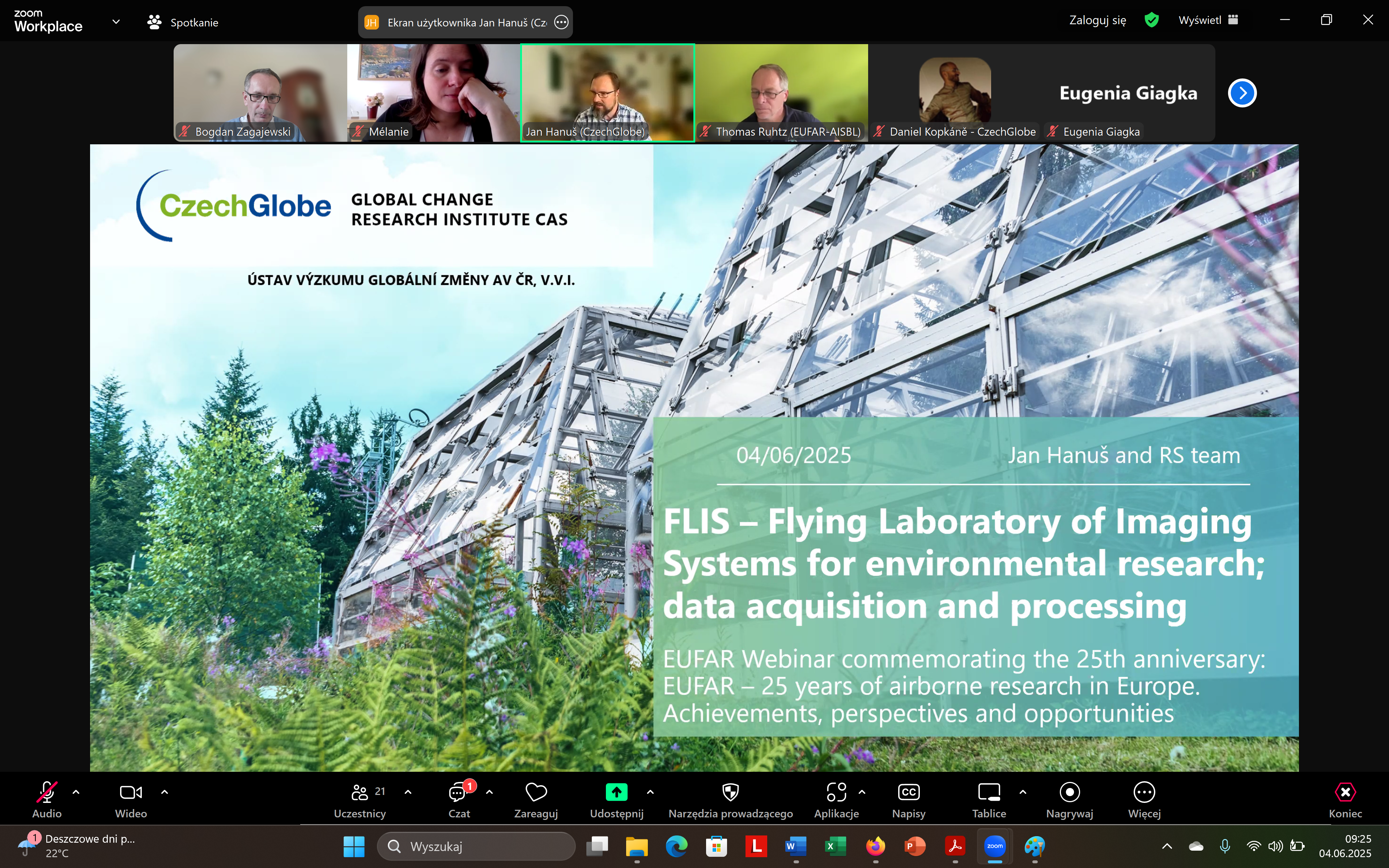Open the Aplikacje apps icon
1389x868 pixels.
point(836,793)
